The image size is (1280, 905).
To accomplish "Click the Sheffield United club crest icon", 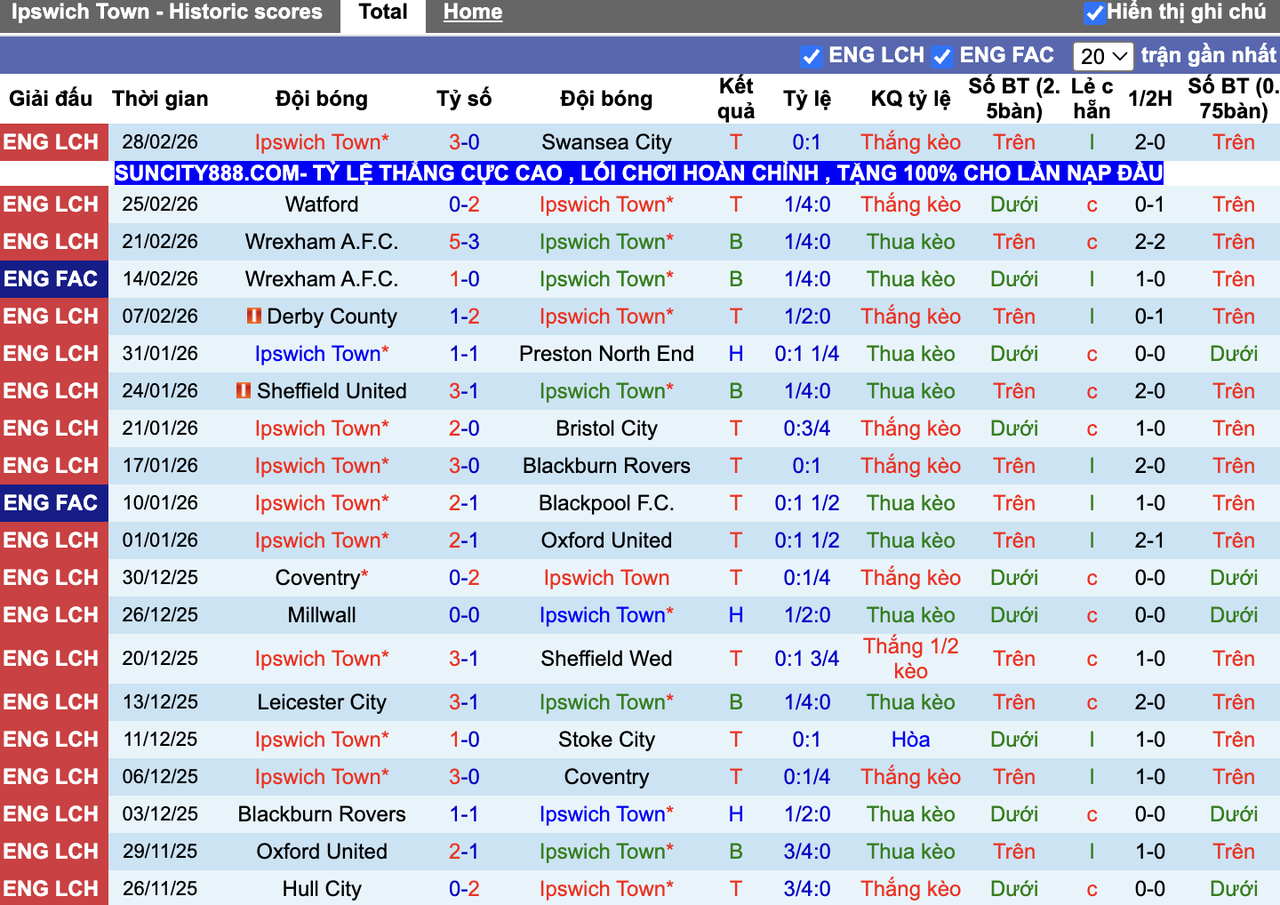I will click(243, 391).
